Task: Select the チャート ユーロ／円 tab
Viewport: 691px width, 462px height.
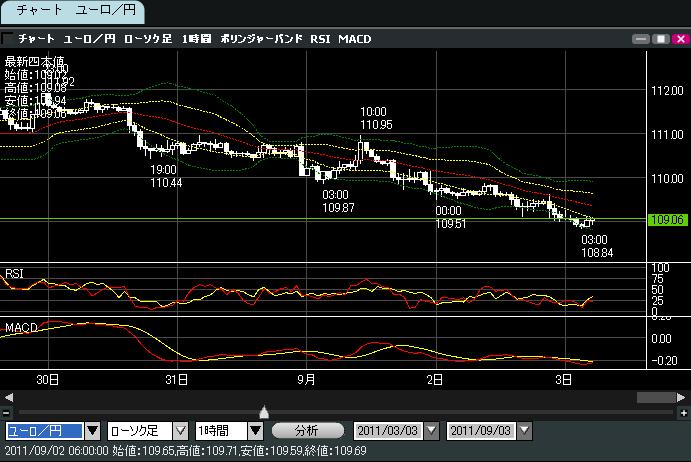Action: click(71, 13)
